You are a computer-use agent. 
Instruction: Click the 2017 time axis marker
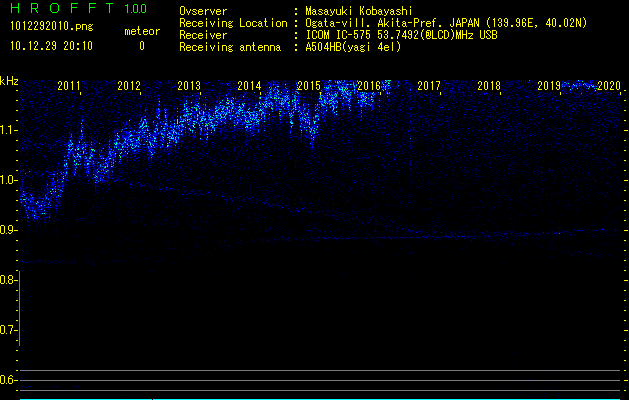(x=429, y=86)
